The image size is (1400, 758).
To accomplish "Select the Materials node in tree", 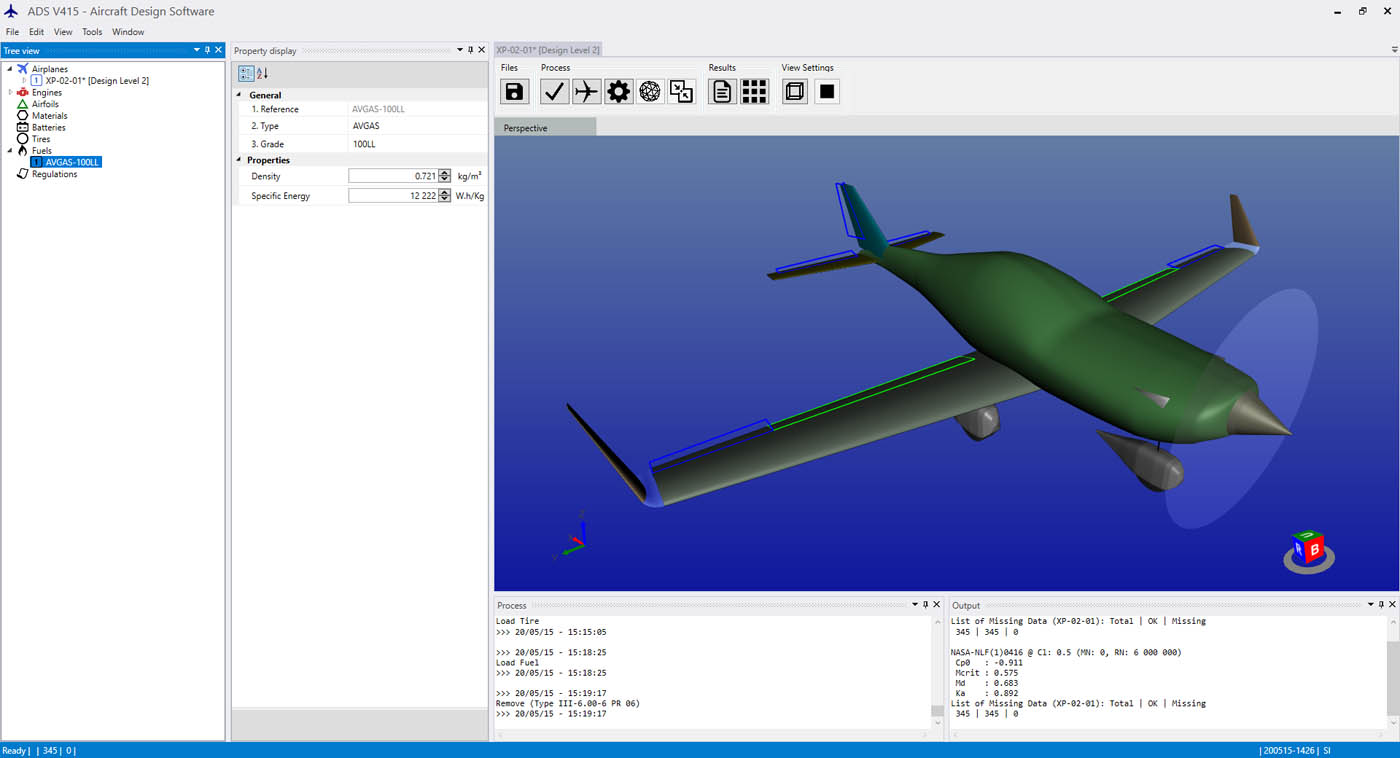I will click(x=49, y=116).
